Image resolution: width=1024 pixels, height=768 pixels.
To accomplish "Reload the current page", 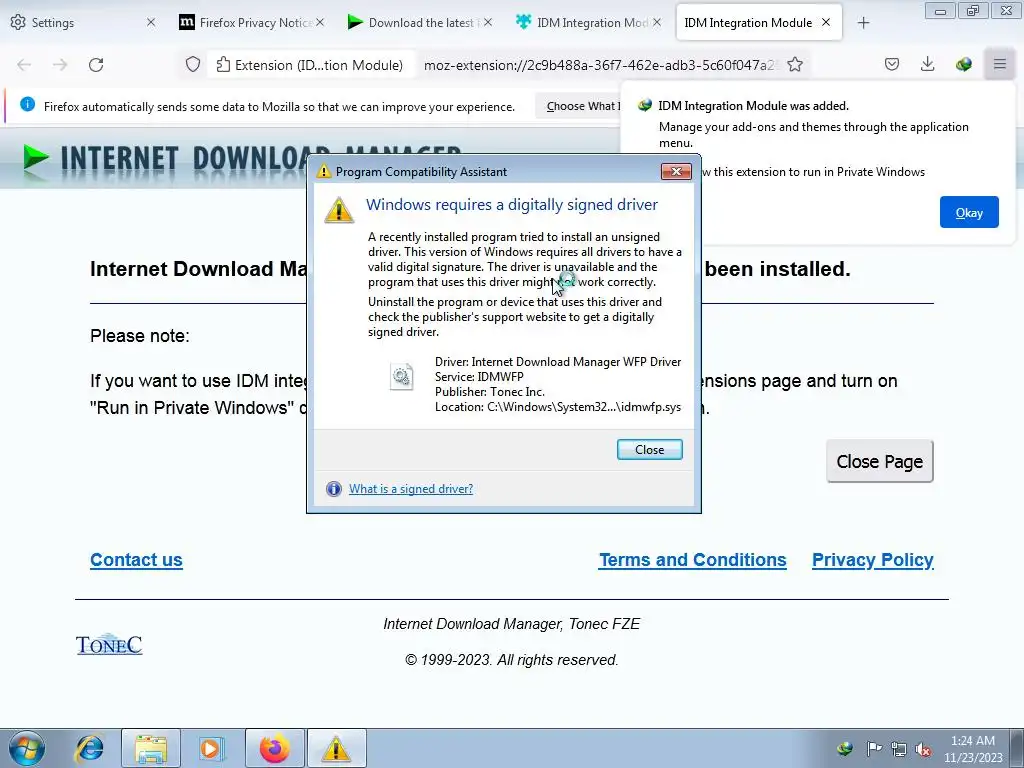I will (96, 65).
